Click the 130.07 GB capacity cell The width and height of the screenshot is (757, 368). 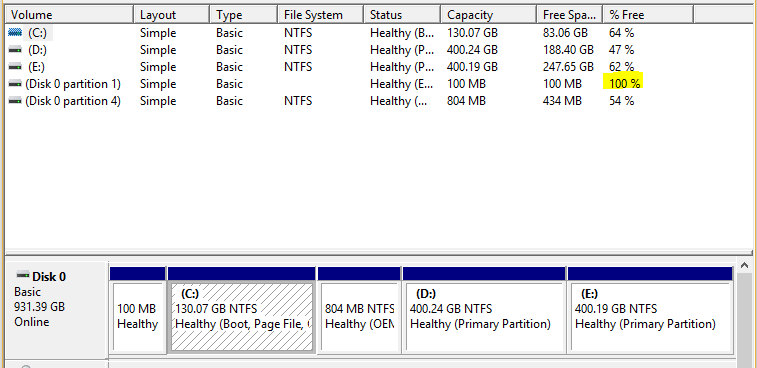coord(472,33)
